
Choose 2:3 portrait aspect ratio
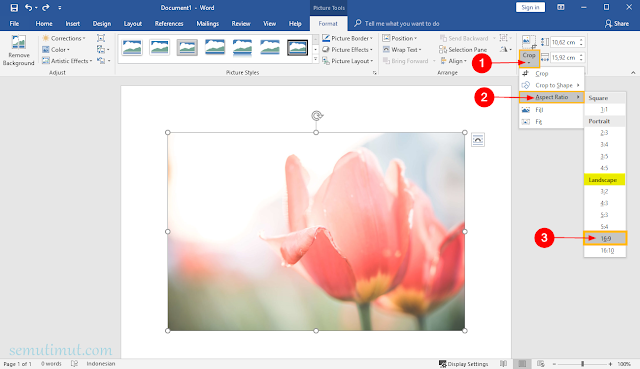coord(604,133)
